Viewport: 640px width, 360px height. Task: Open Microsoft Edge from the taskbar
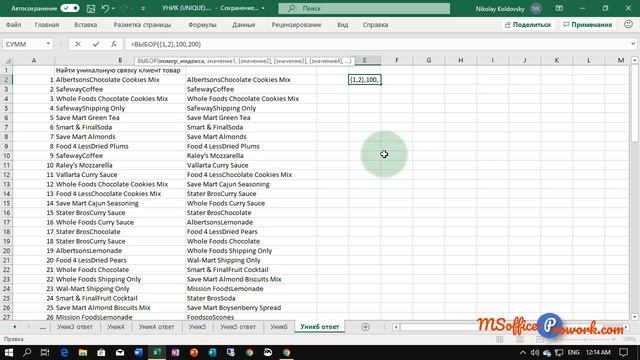click(64, 352)
